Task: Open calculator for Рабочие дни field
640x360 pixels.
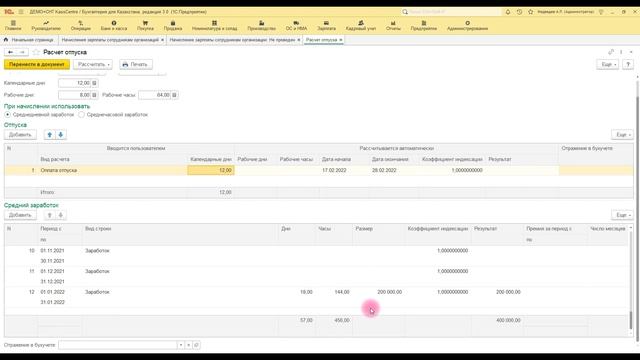Action: [x=94, y=95]
